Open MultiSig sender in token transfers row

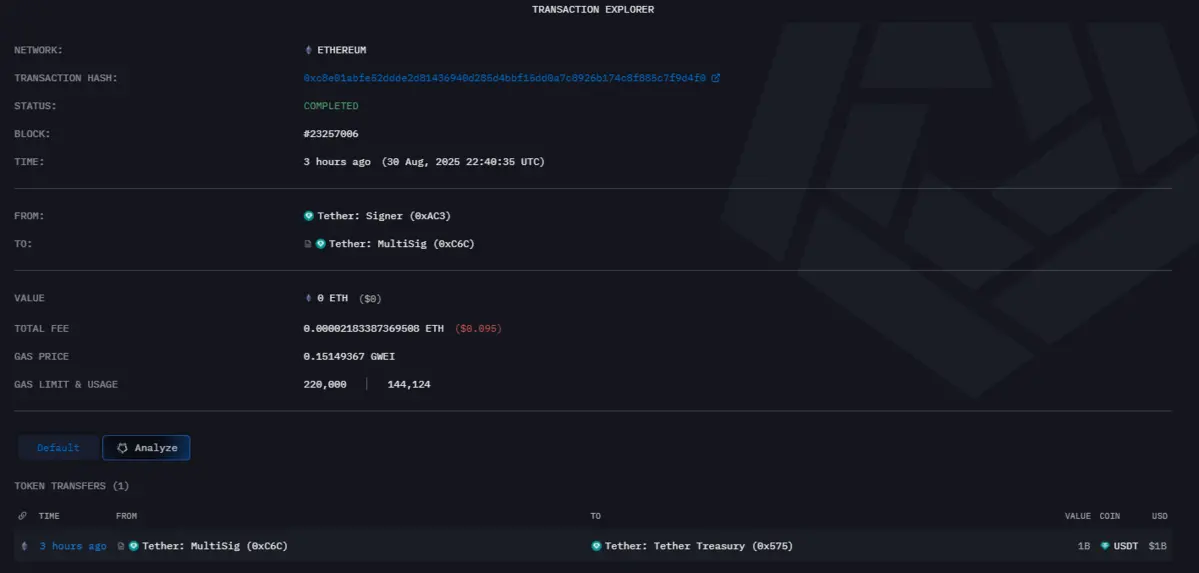215,546
